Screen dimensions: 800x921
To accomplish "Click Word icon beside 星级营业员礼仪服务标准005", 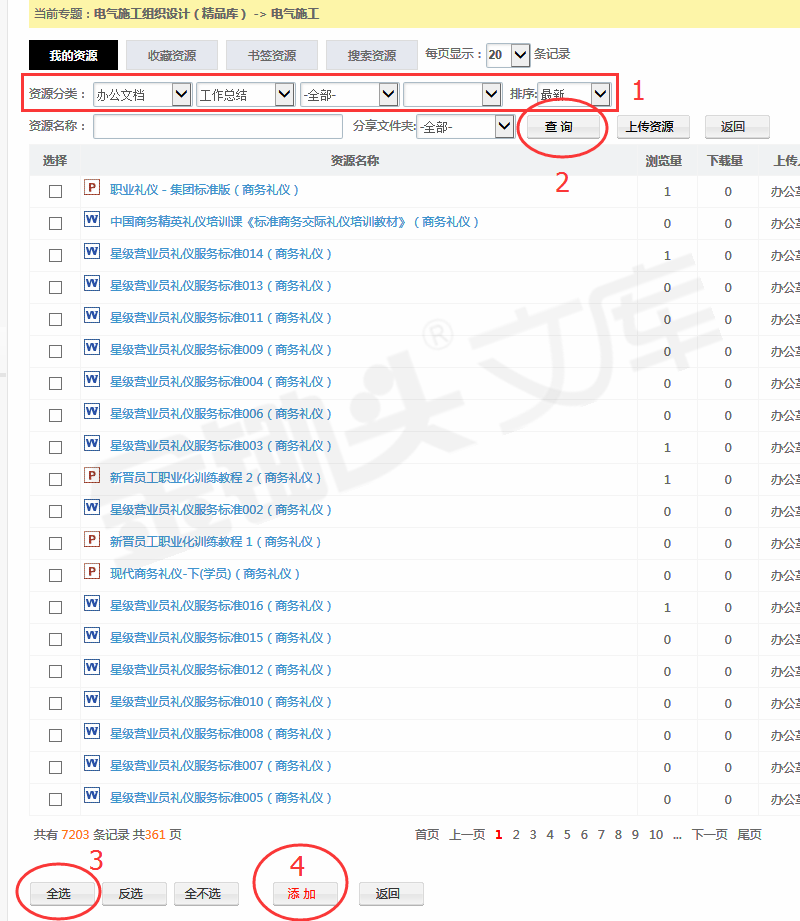I will click(x=92, y=796).
